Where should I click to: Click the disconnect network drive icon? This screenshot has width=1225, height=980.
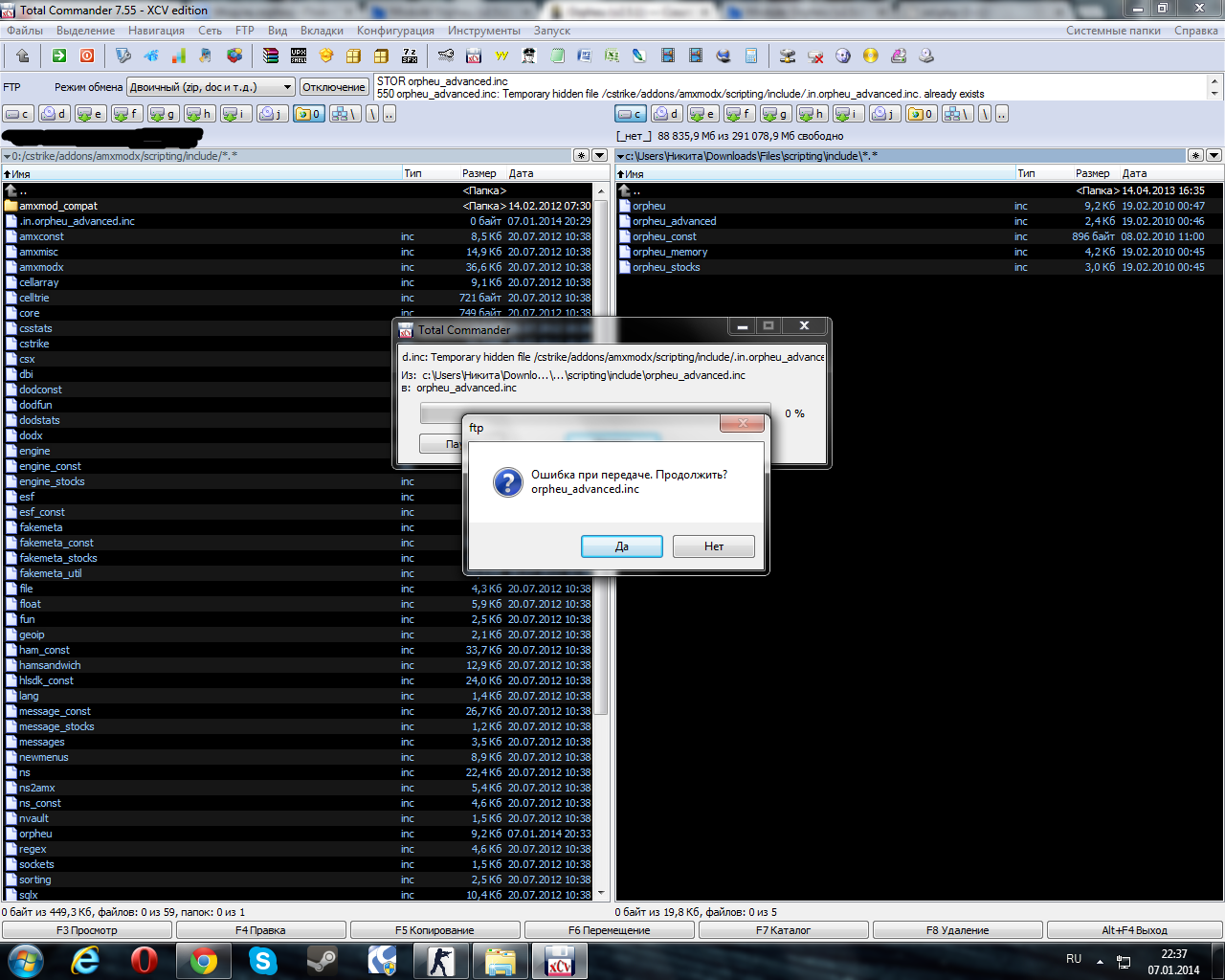(x=815, y=56)
